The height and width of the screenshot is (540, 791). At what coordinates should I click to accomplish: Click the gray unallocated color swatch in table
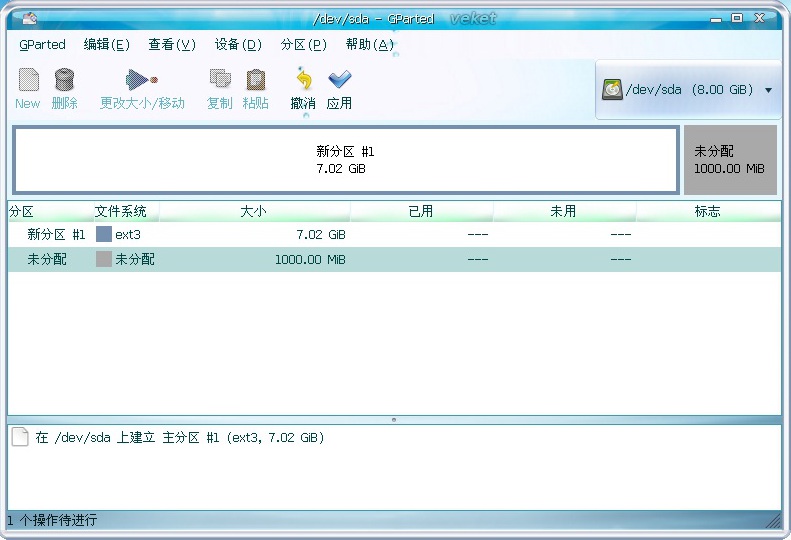click(x=104, y=259)
